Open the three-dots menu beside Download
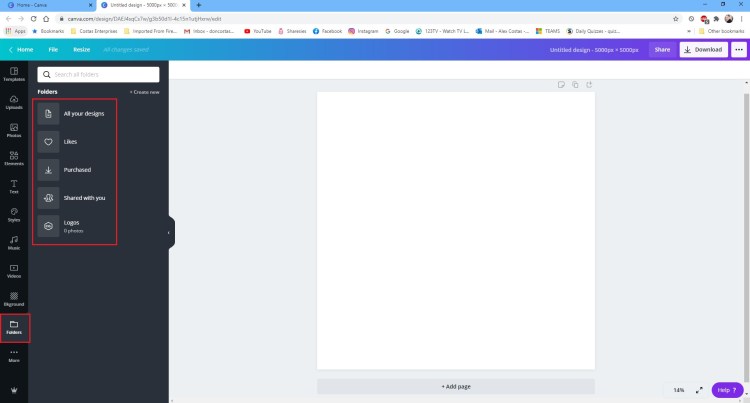Image resolution: width=750 pixels, height=403 pixels. (739, 49)
